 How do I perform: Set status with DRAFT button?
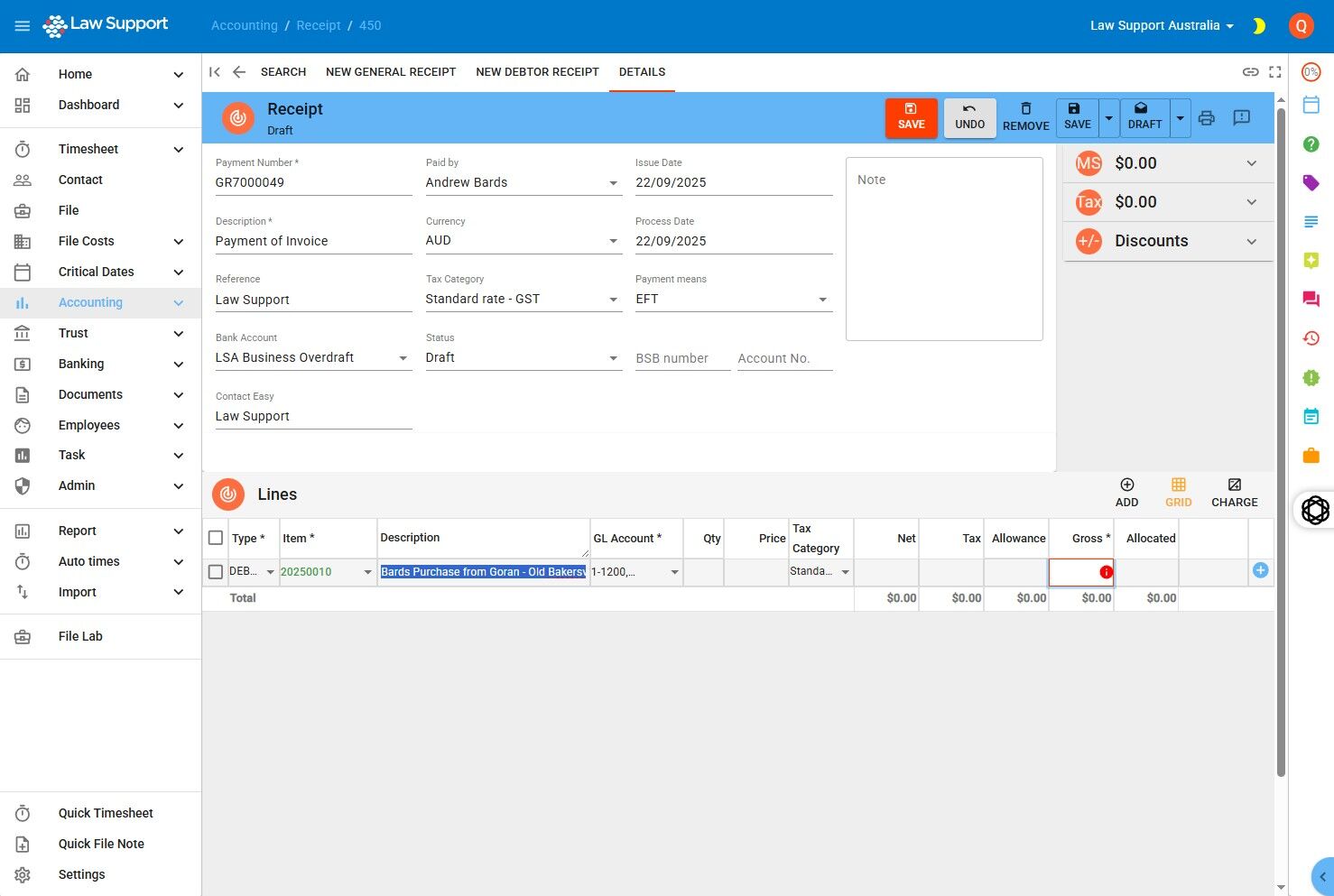coord(1145,118)
